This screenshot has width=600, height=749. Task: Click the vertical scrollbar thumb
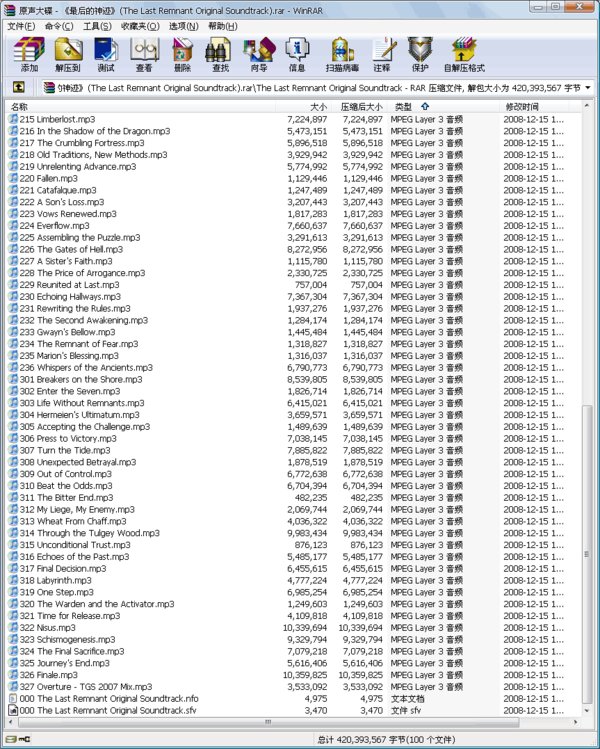click(587, 554)
